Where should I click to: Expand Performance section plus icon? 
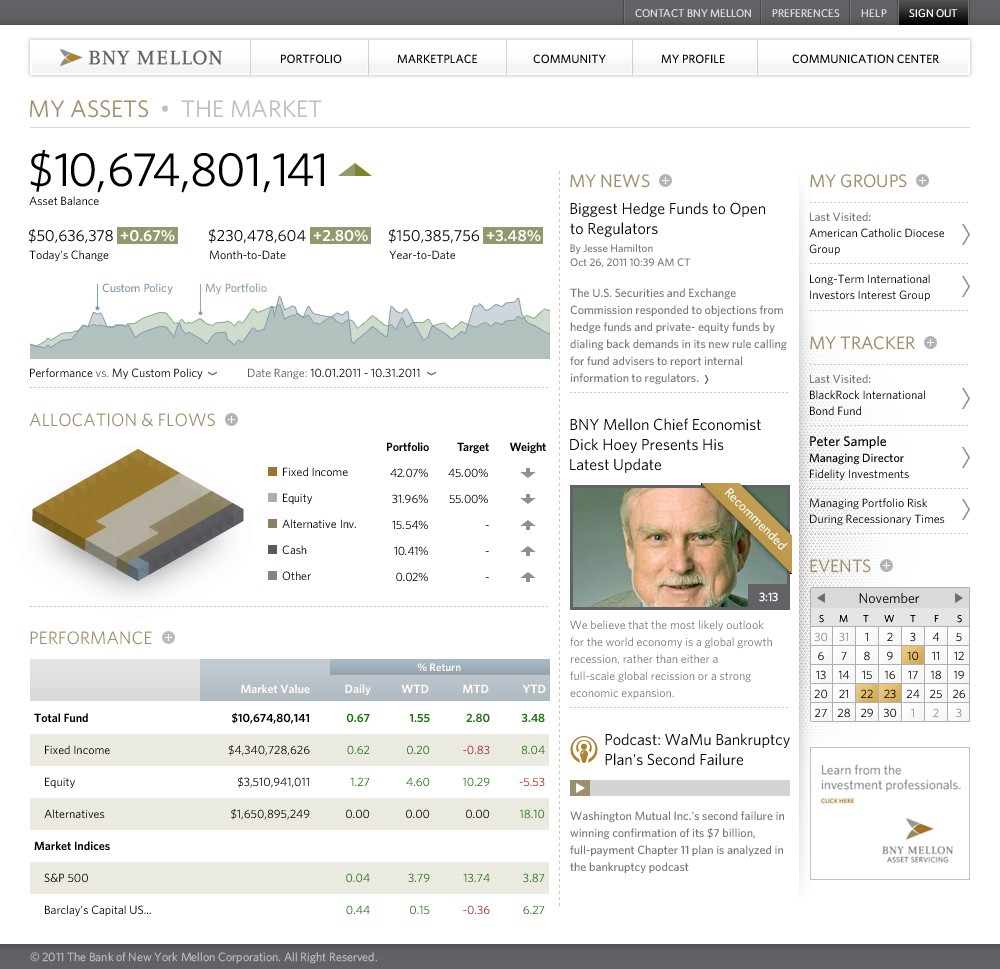[x=168, y=637]
